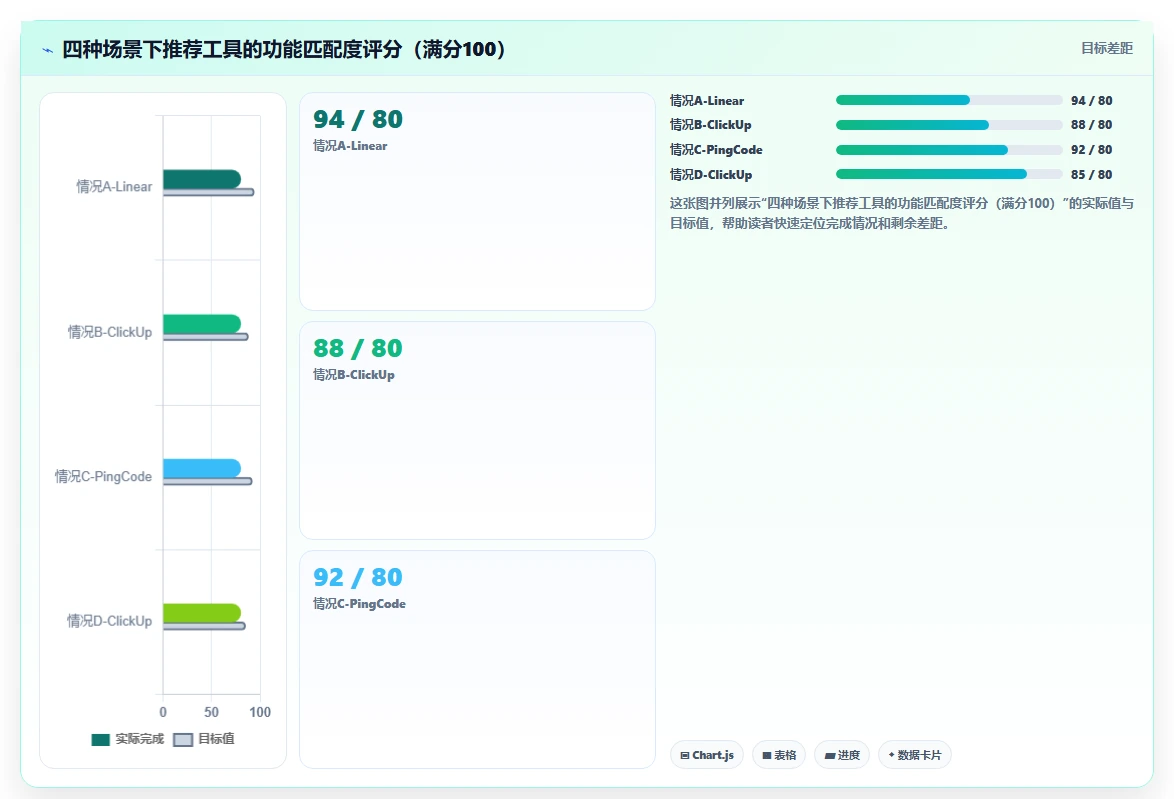The image size is (1174, 799).
Task: Click the 情况D-ClickUp axis label in chart
Action: tap(109, 621)
